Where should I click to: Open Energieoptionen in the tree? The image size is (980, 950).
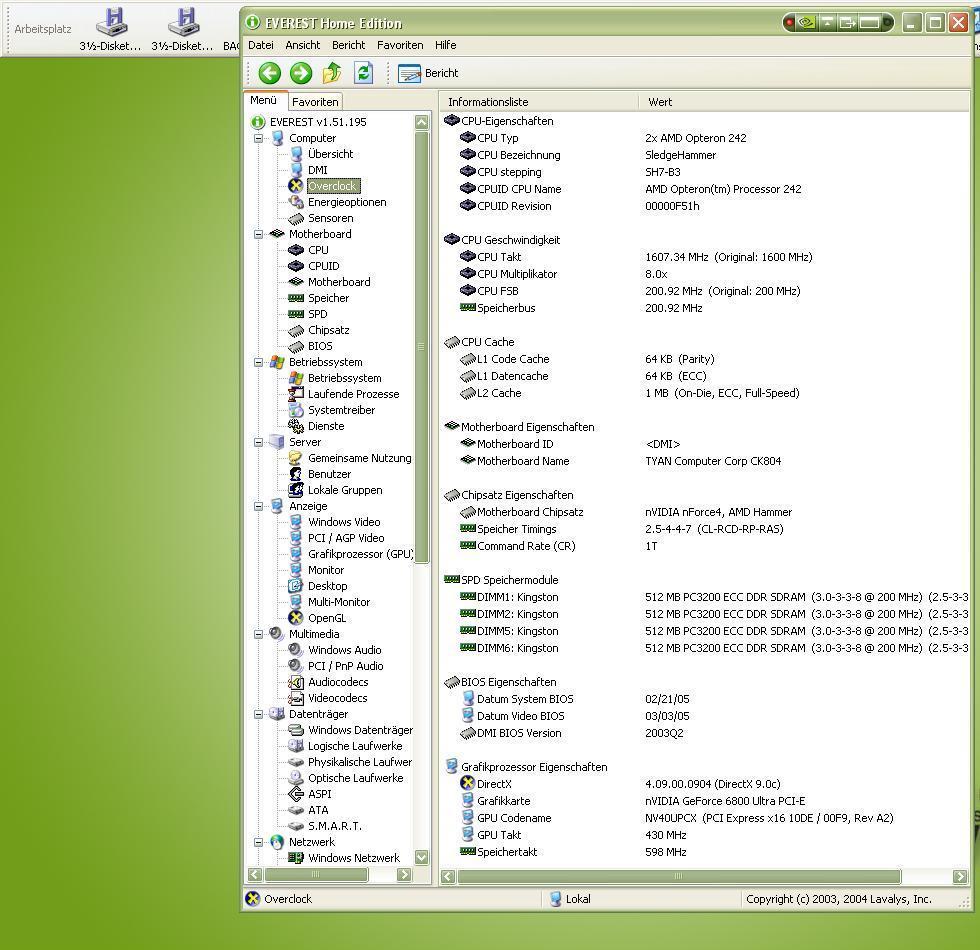coord(347,202)
